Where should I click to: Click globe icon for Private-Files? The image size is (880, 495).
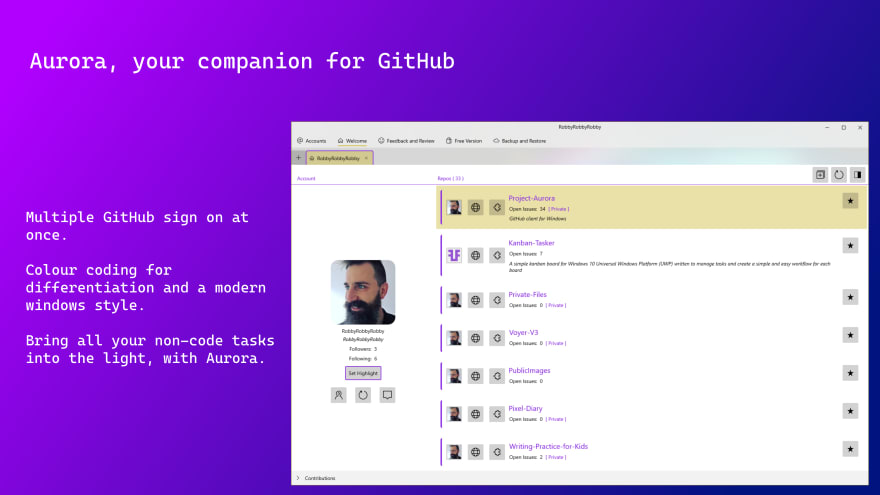[x=475, y=300]
